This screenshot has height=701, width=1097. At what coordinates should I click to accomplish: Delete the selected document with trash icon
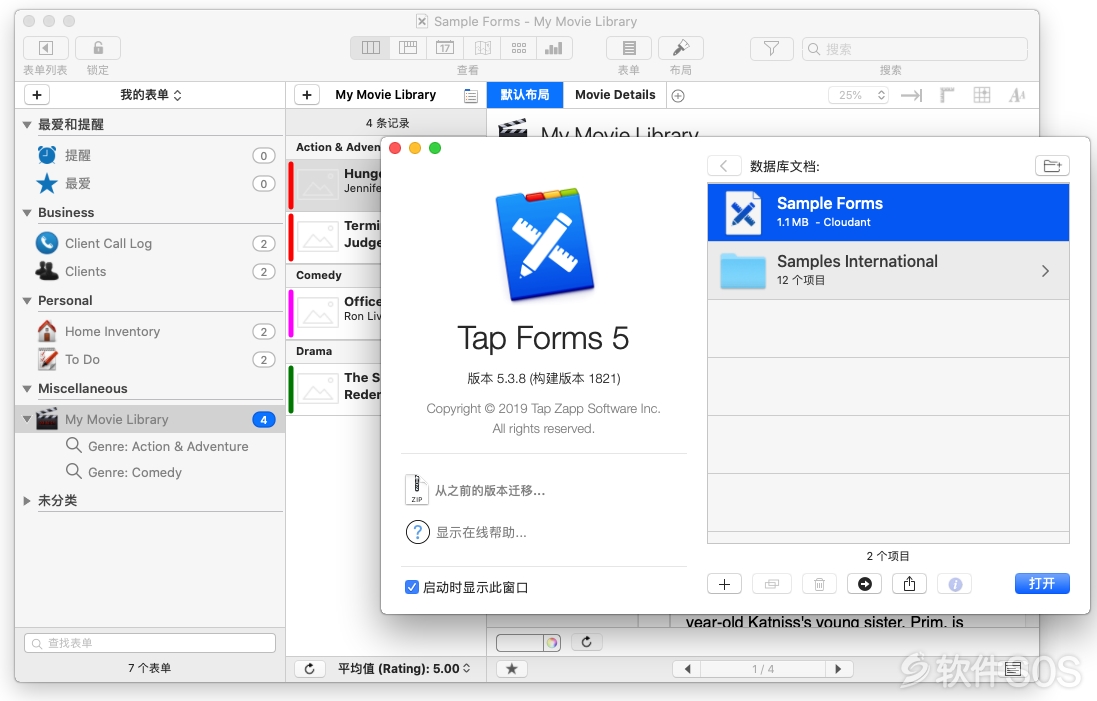[819, 583]
